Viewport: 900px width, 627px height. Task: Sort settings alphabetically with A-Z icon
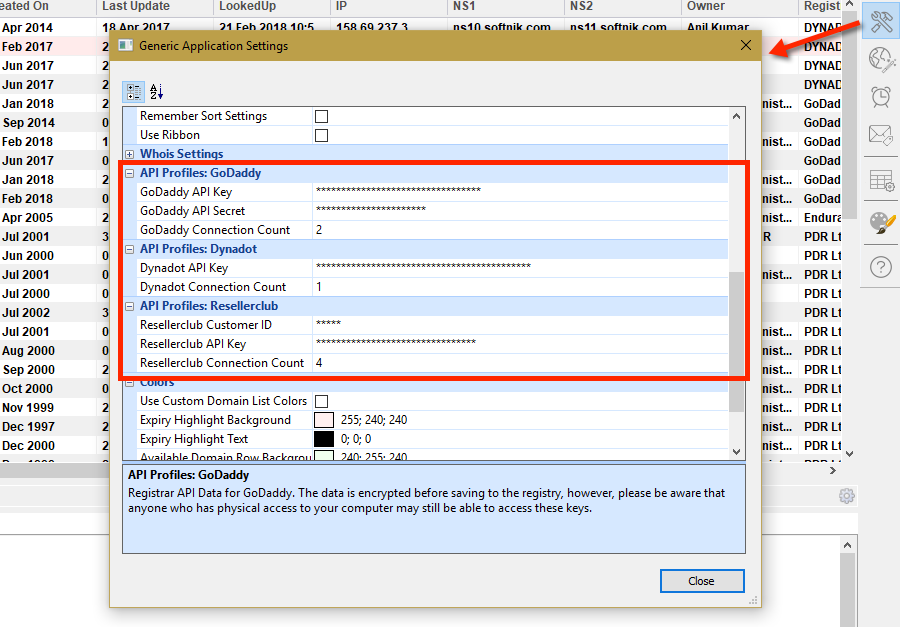pos(155,91)
